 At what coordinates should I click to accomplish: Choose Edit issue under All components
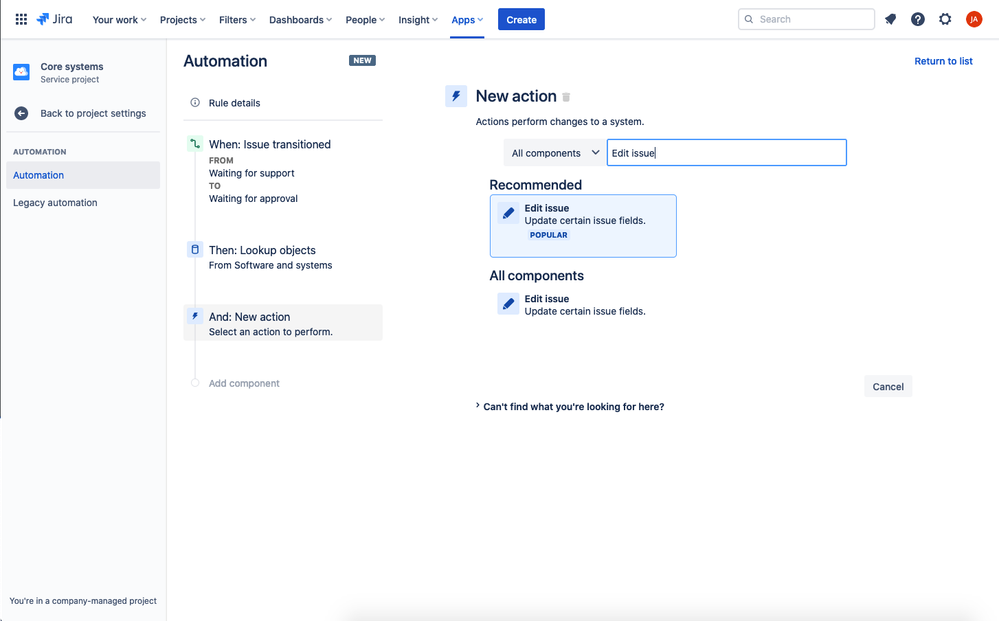click(x=583, y=304)
